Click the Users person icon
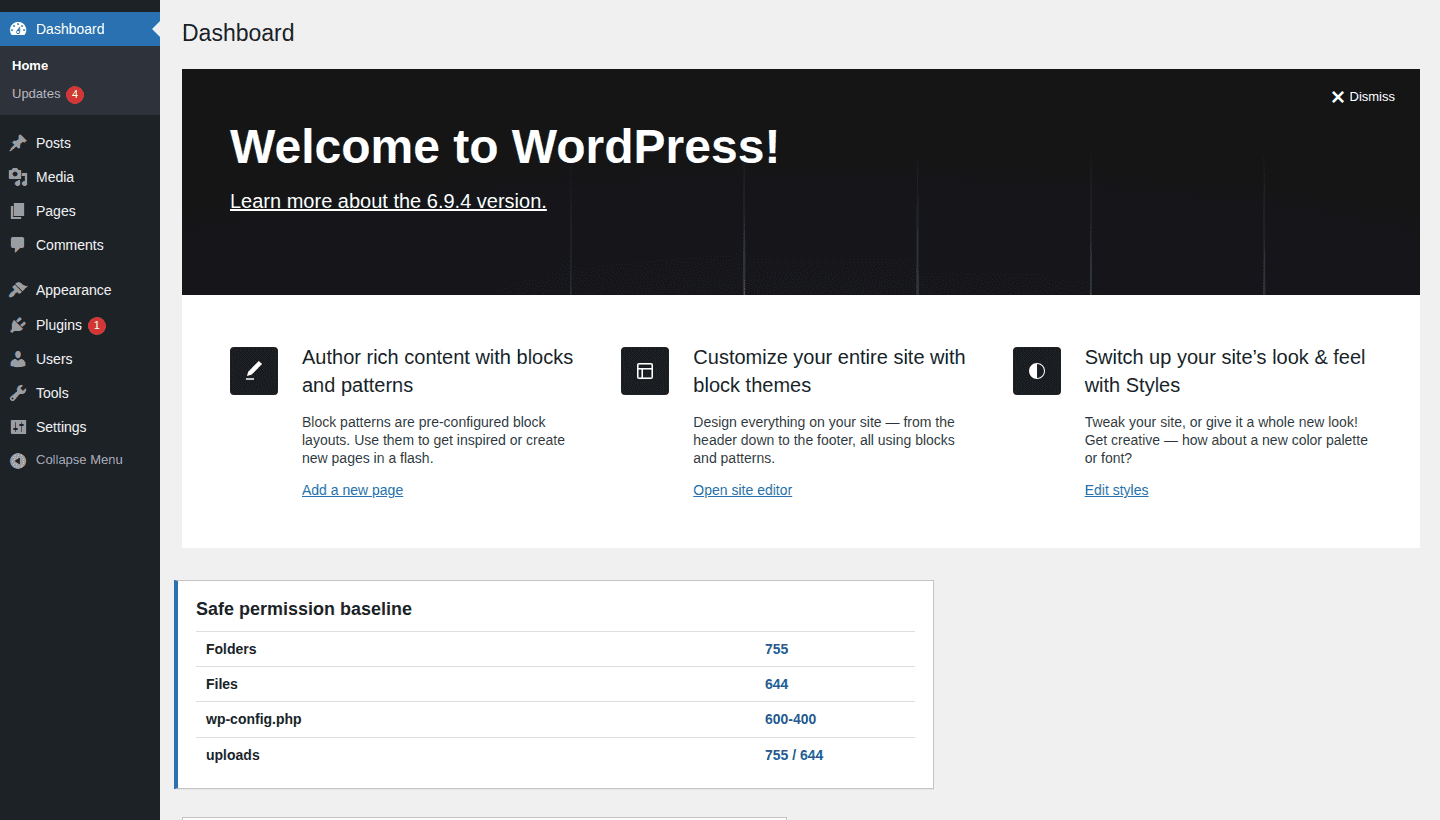Viewport: 1440px width, 820px height. pos(18,359)
